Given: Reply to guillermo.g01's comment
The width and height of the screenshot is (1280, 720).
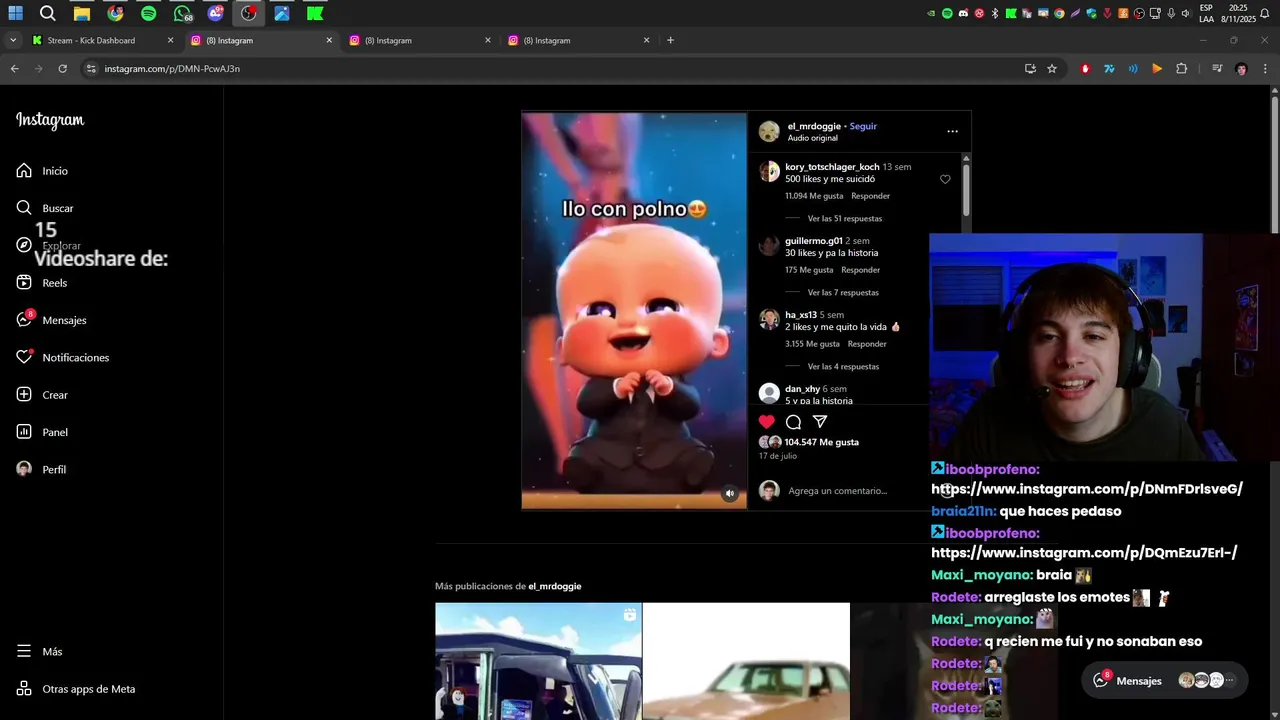Looking at the screenshot, I should [x=860, y=270].
